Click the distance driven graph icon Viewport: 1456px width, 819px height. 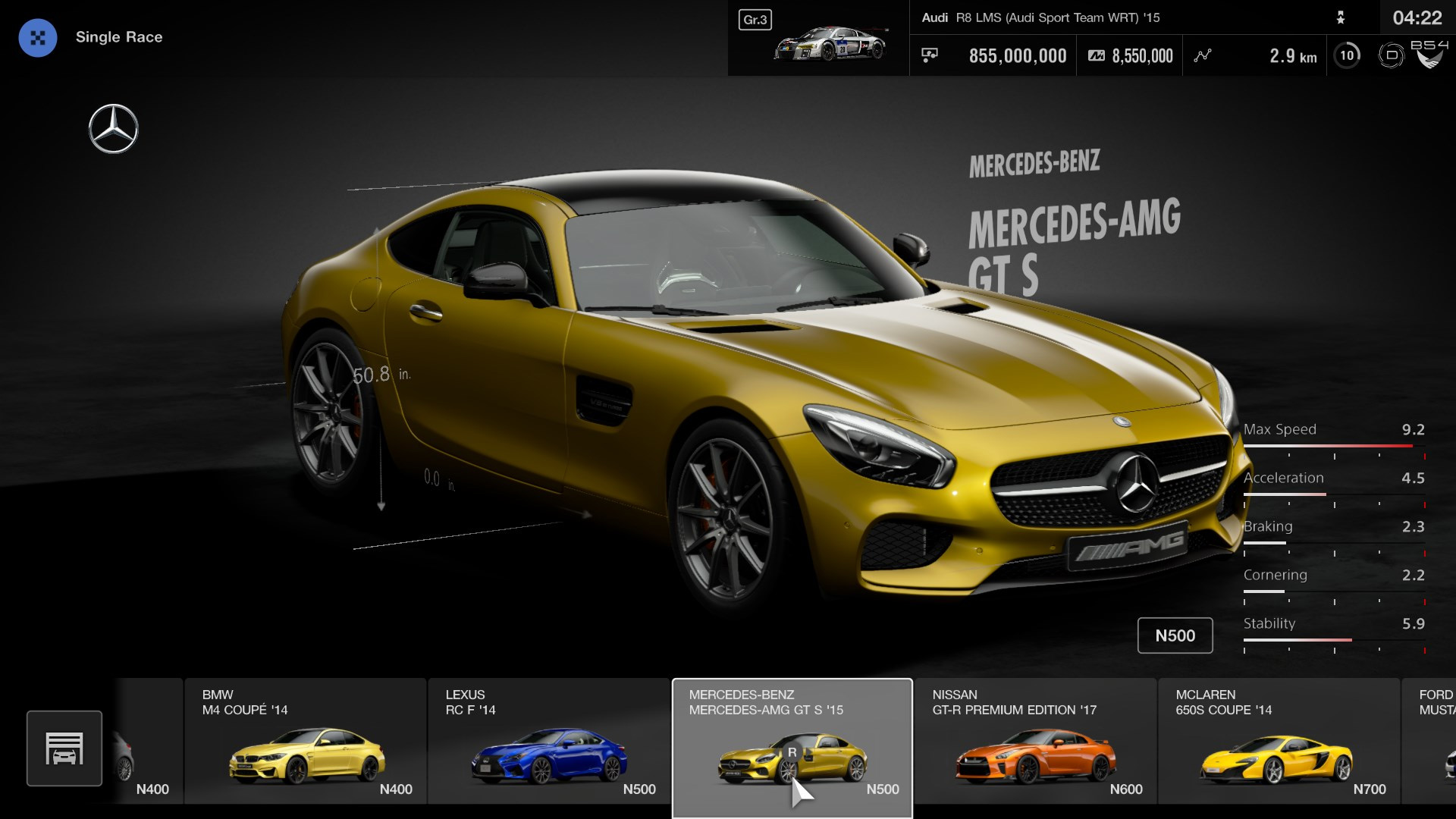(1203, 55)
